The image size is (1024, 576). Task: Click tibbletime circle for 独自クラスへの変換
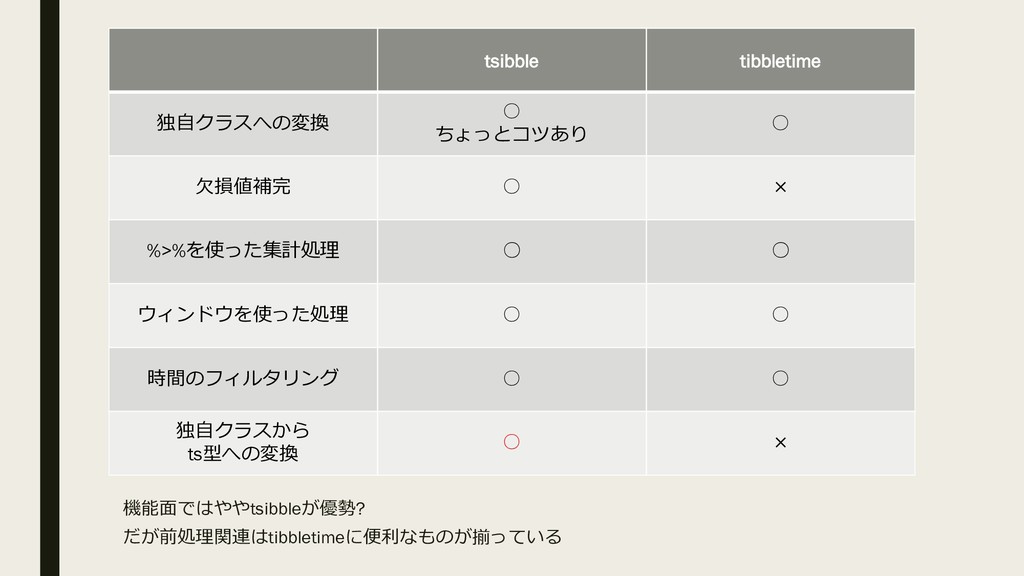point(780,123)
